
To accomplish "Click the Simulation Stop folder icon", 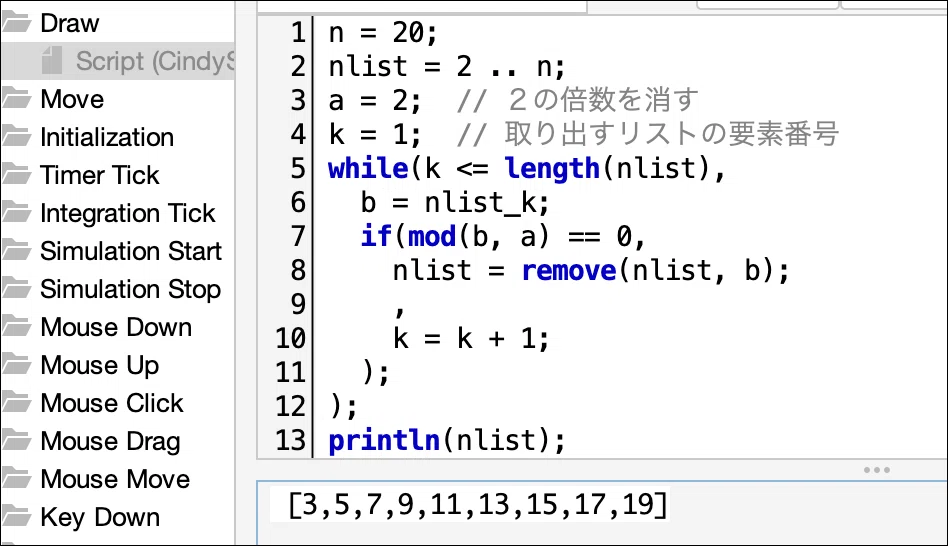I will tap(16, 289).
